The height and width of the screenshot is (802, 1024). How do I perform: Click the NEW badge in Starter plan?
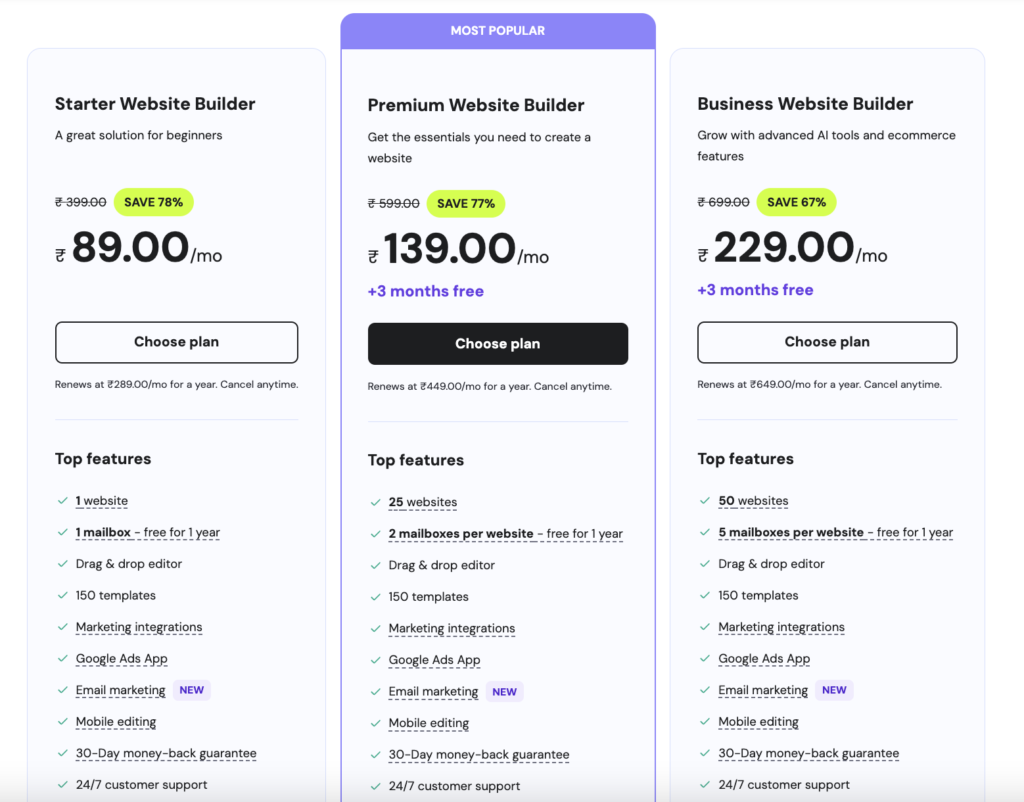click(x=191, y=690)
